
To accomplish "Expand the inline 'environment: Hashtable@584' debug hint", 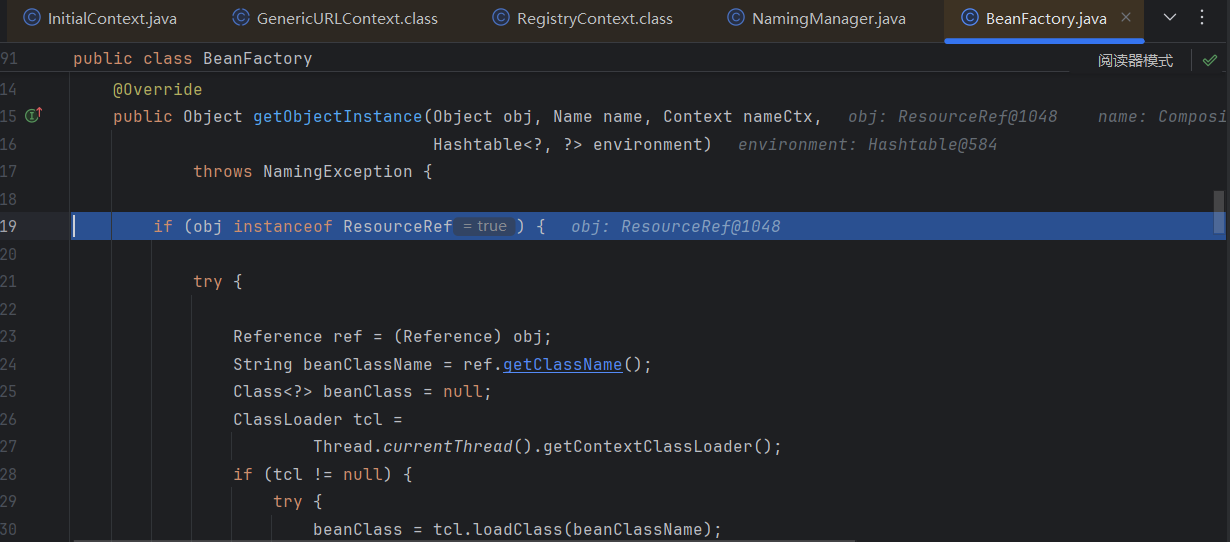I will pyautogui.click(x=867, y=144).
